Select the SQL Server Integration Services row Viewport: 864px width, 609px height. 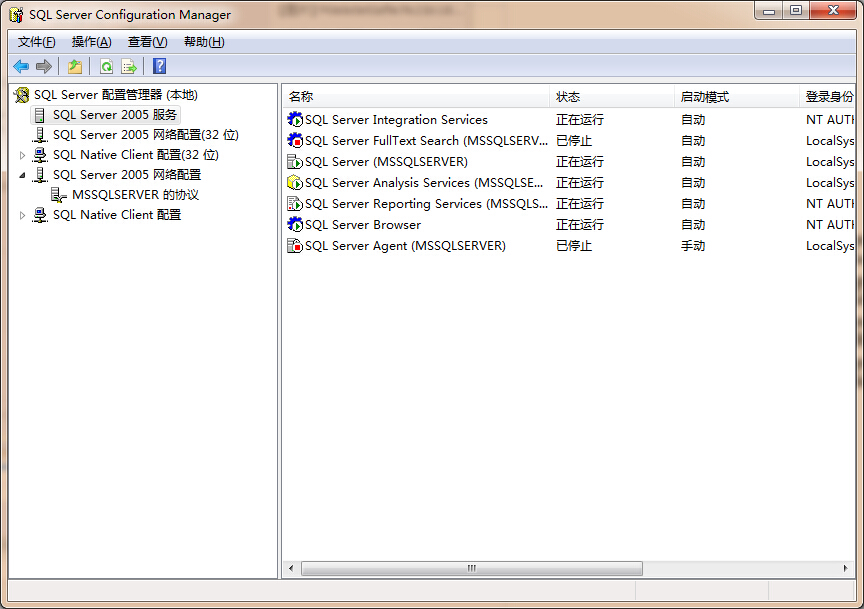(x=570, y=120)
